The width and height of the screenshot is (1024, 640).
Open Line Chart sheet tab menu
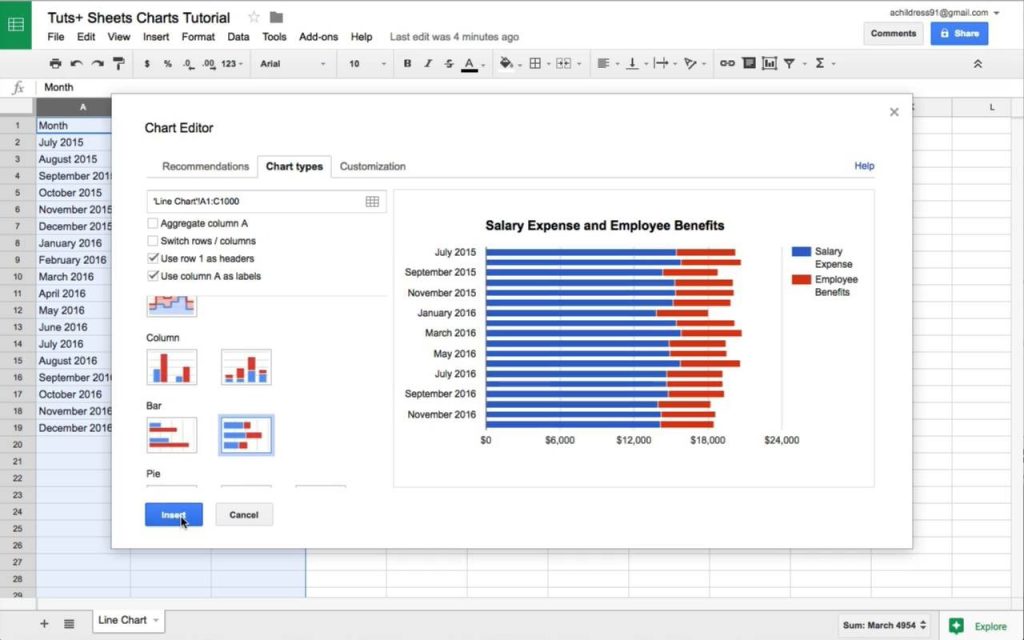(x=155, y=620)
